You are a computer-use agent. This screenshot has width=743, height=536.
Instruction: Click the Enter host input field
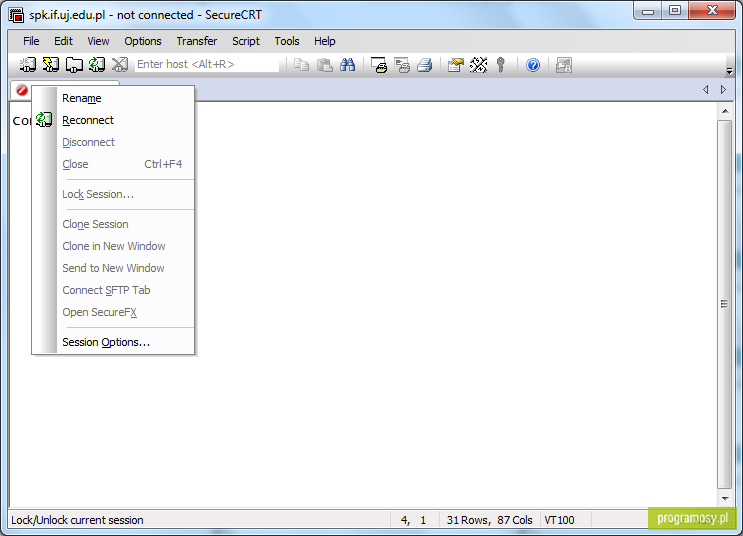pos(207,64)
